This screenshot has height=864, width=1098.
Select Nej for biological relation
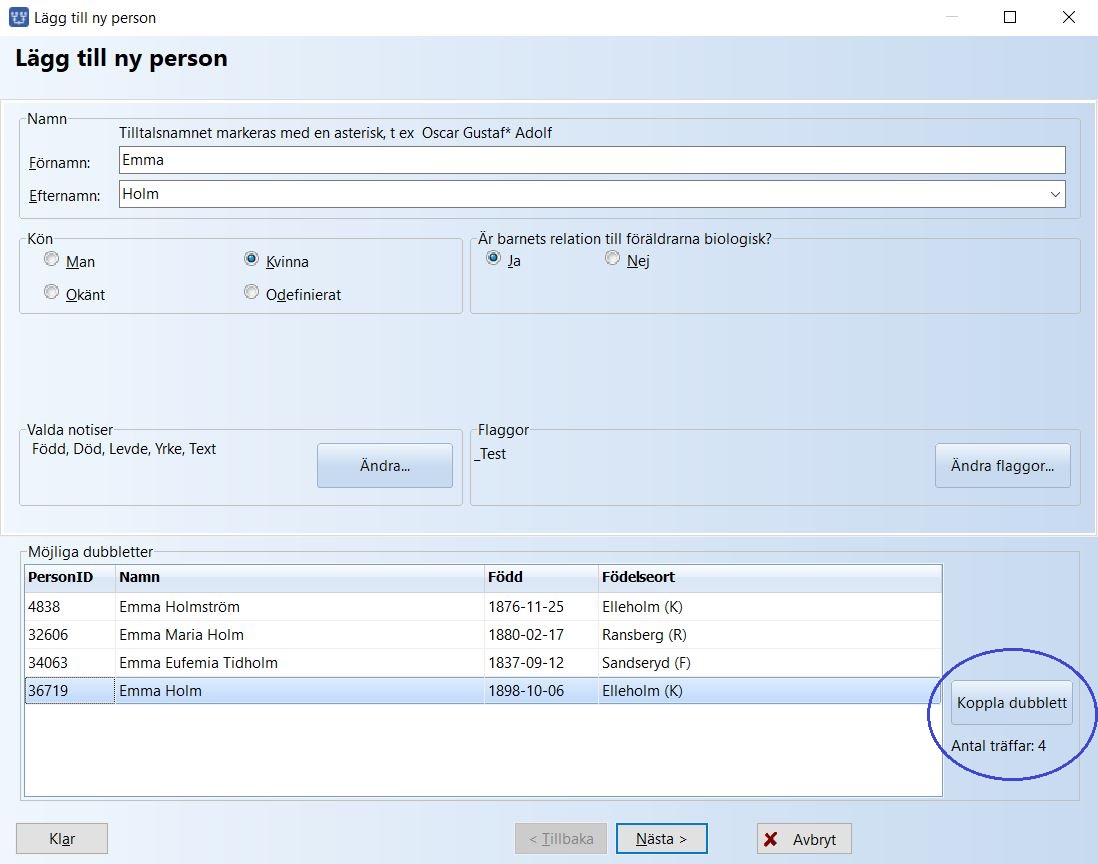tap(613, 258)
